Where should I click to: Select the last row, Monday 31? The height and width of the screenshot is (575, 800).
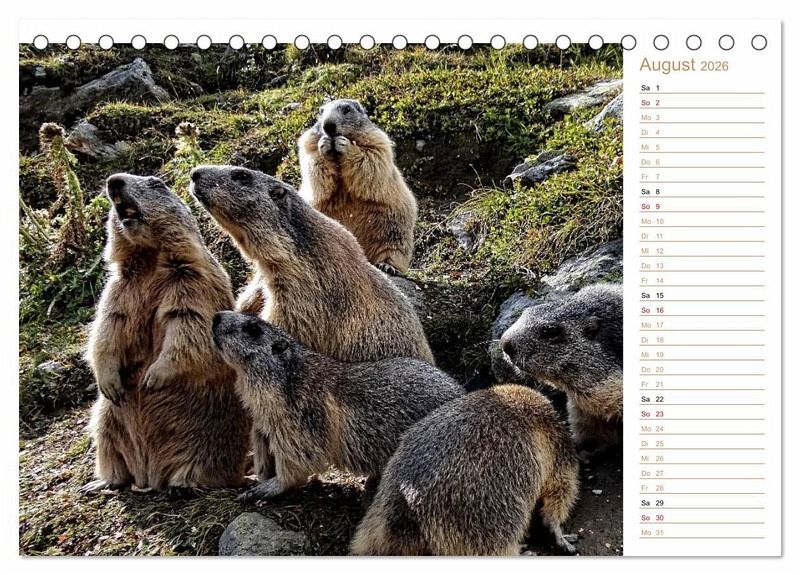coord(701,532)
